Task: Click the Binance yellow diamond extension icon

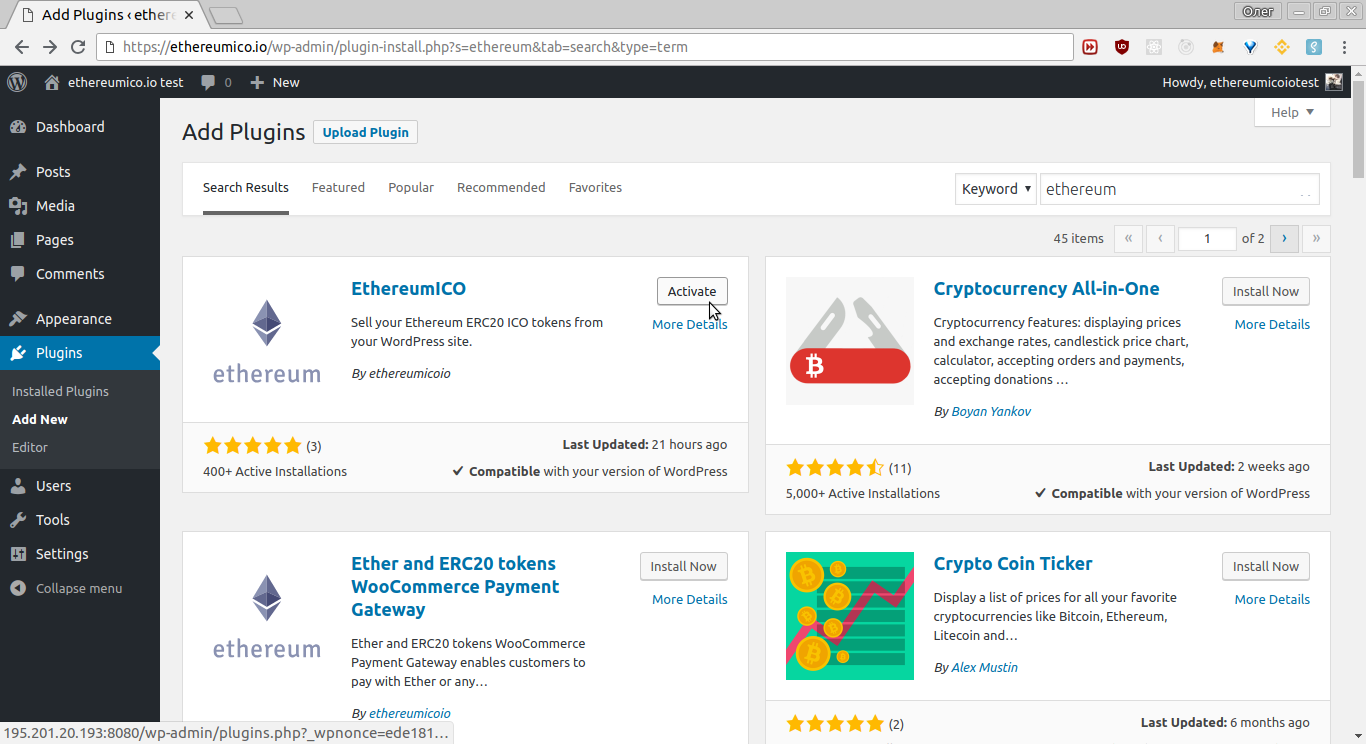Action: coord(1282,47)
